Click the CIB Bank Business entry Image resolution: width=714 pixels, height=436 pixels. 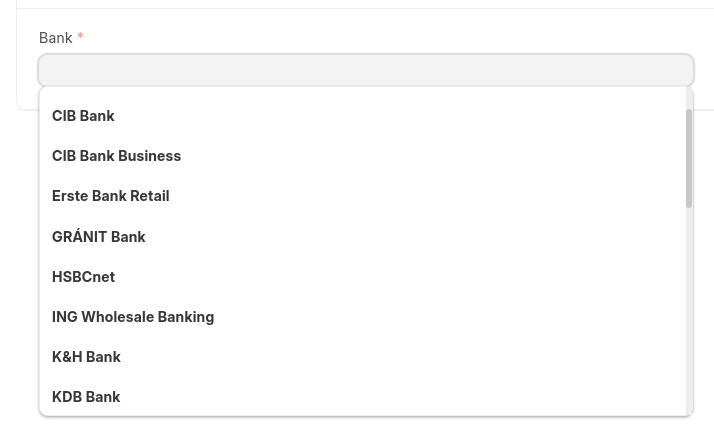point(116,156)
